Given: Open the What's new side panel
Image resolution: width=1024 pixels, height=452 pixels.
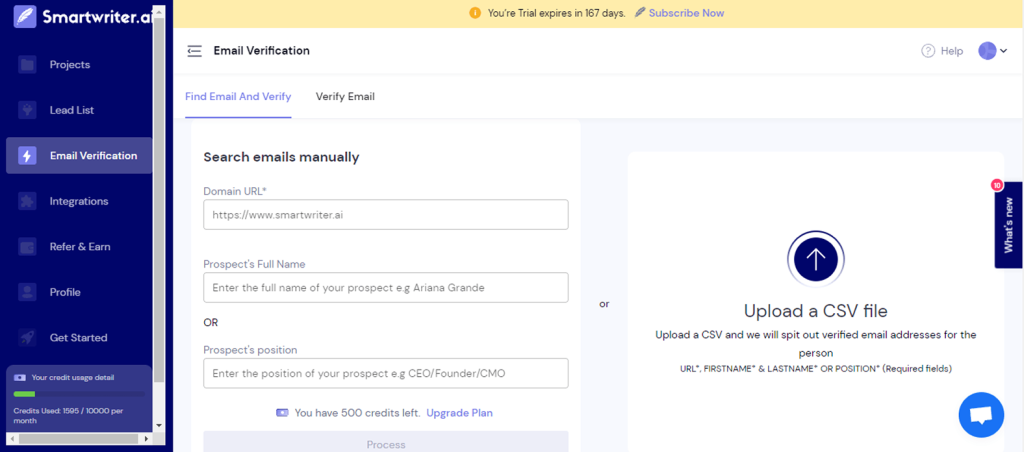Looking at the screenshot, I should point(1008,225).
